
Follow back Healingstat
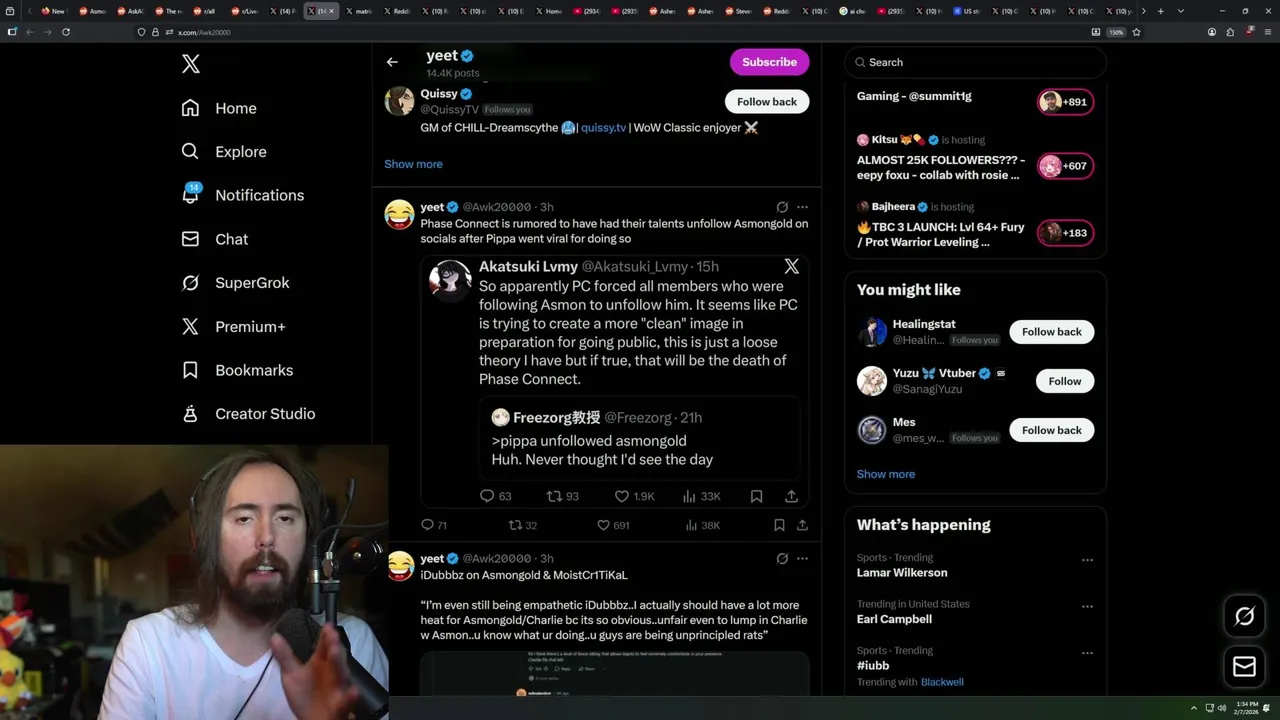[1051, 332]
